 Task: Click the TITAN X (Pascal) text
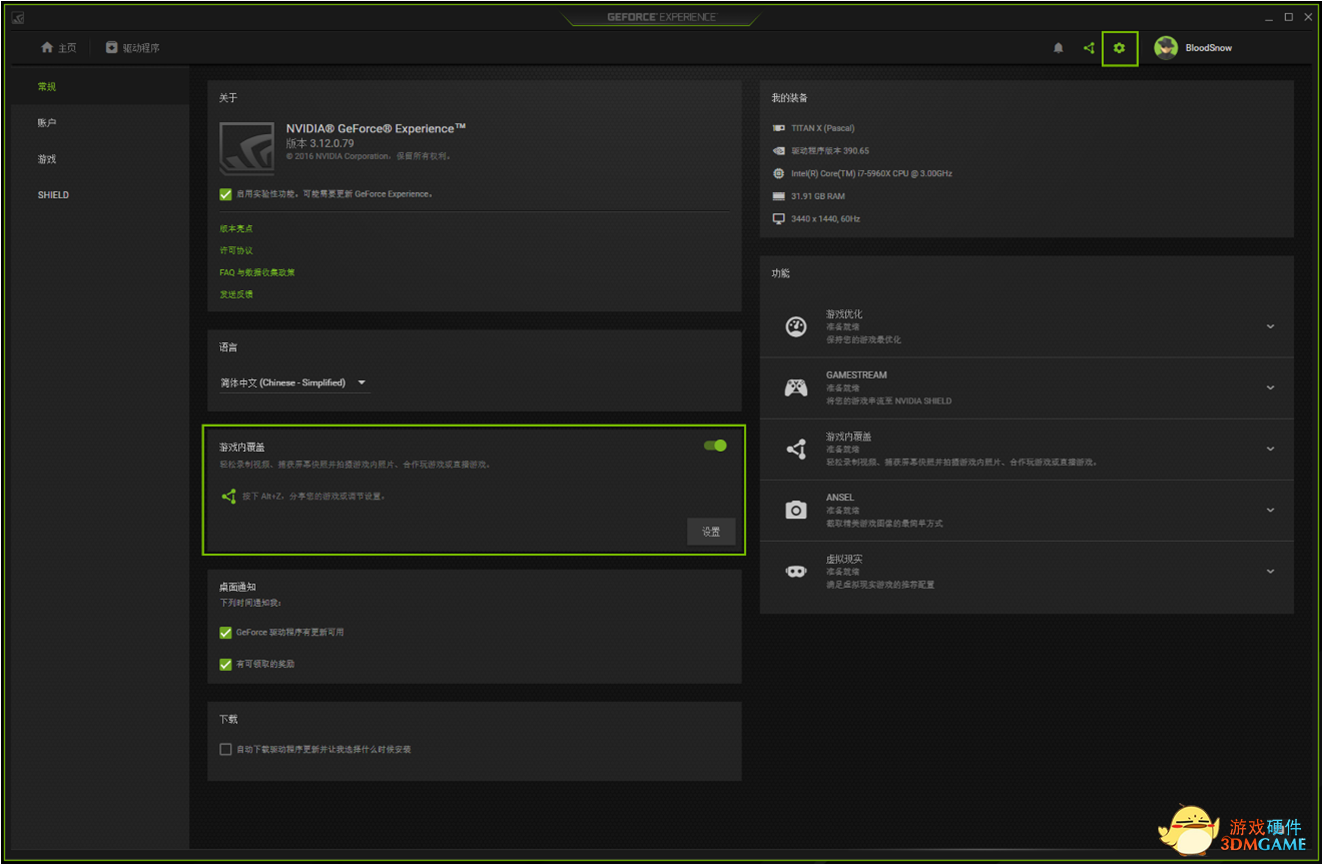point(822,128)
